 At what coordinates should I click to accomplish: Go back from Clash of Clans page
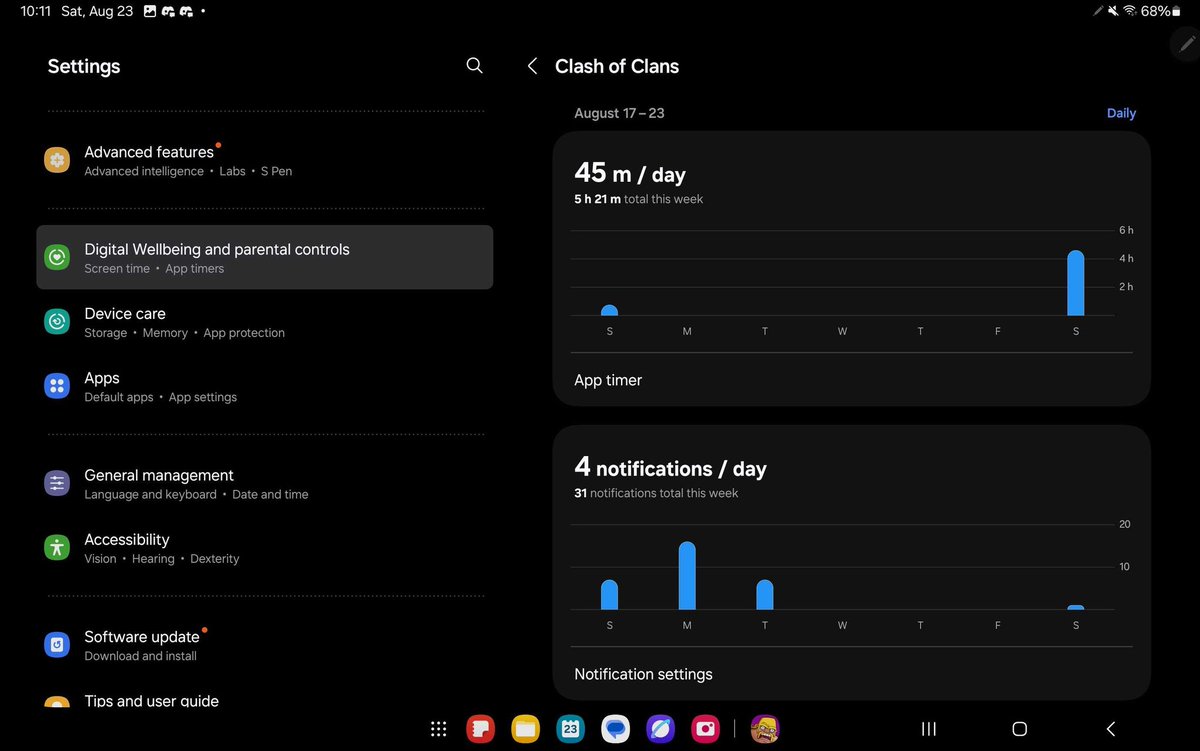click(x=533, y=66)
